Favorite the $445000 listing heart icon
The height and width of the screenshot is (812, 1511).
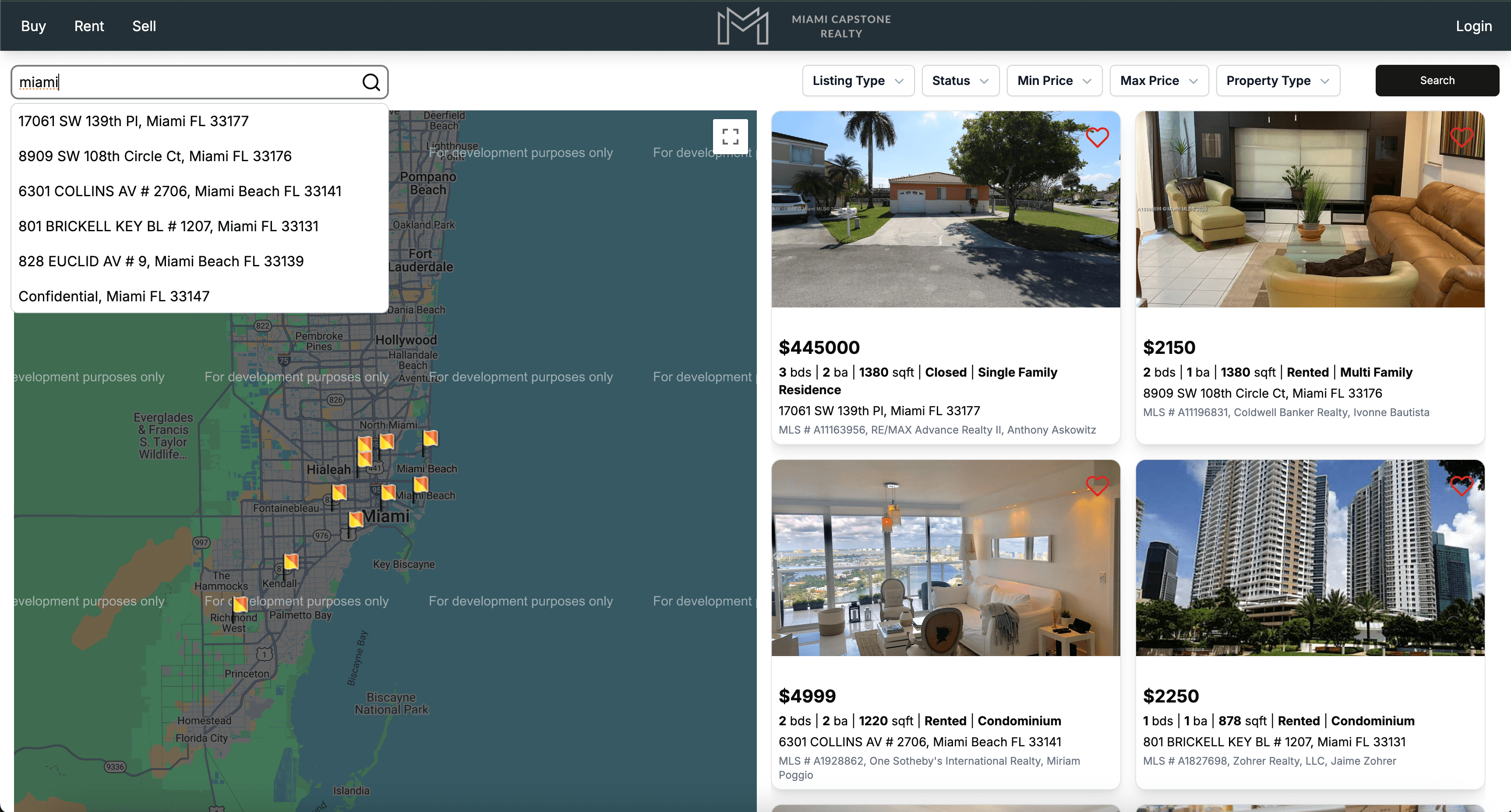click(1097, 137)
